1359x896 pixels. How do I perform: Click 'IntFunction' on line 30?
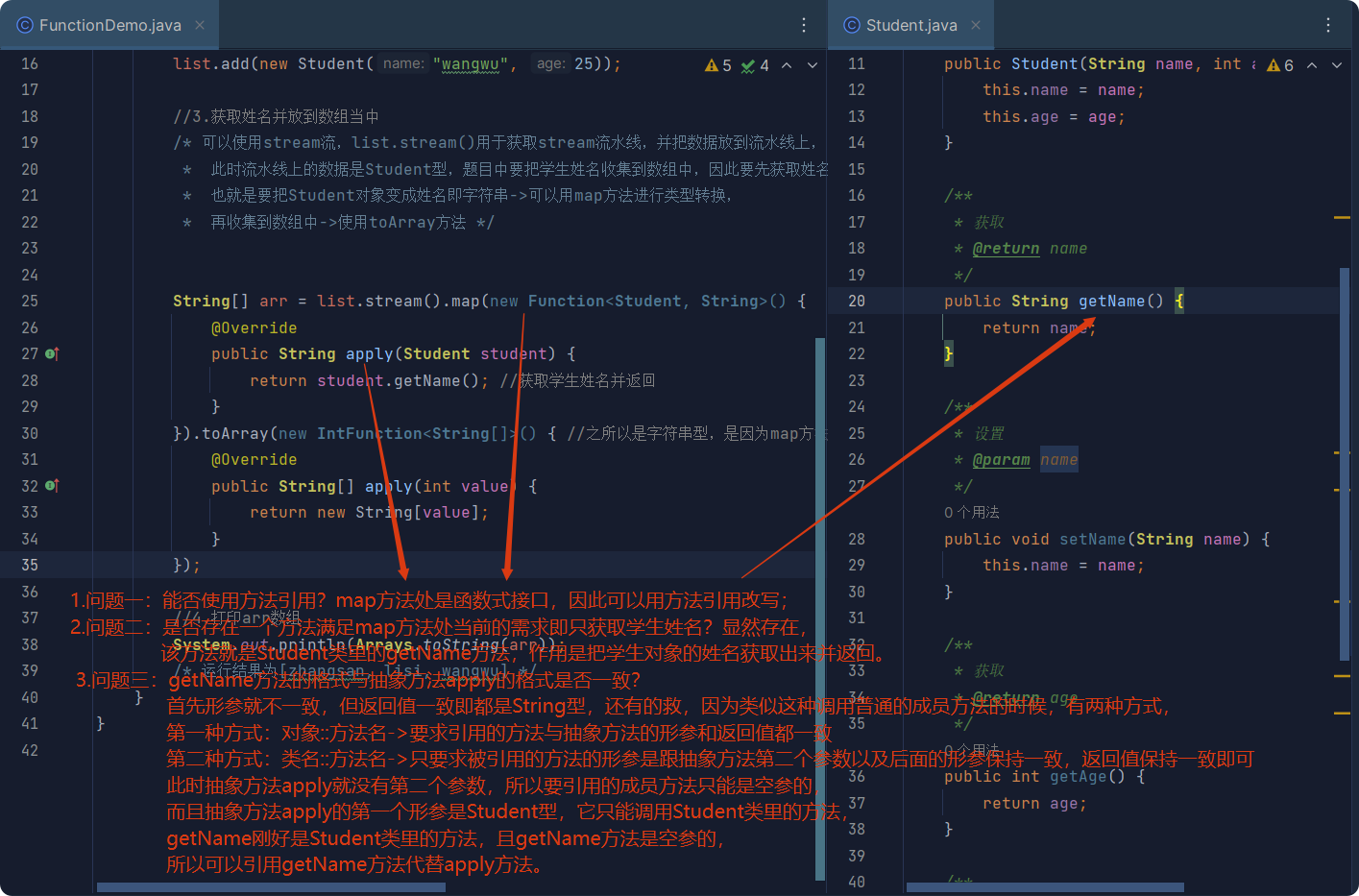(x=370, y=434)
